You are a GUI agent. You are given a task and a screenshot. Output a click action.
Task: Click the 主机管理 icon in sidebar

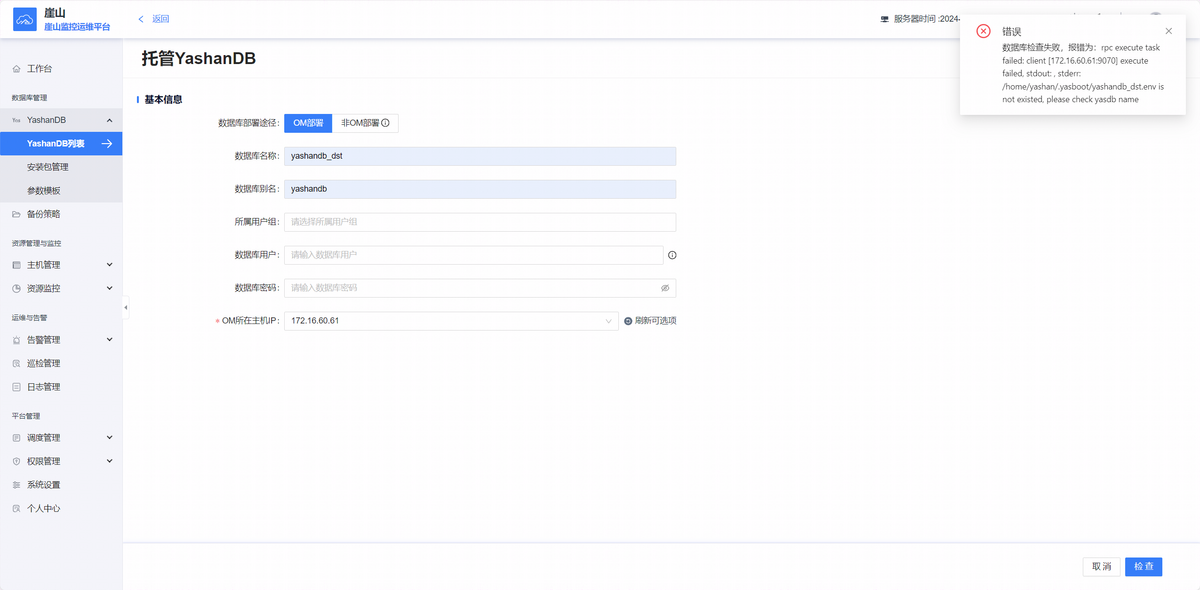point(16,265)
